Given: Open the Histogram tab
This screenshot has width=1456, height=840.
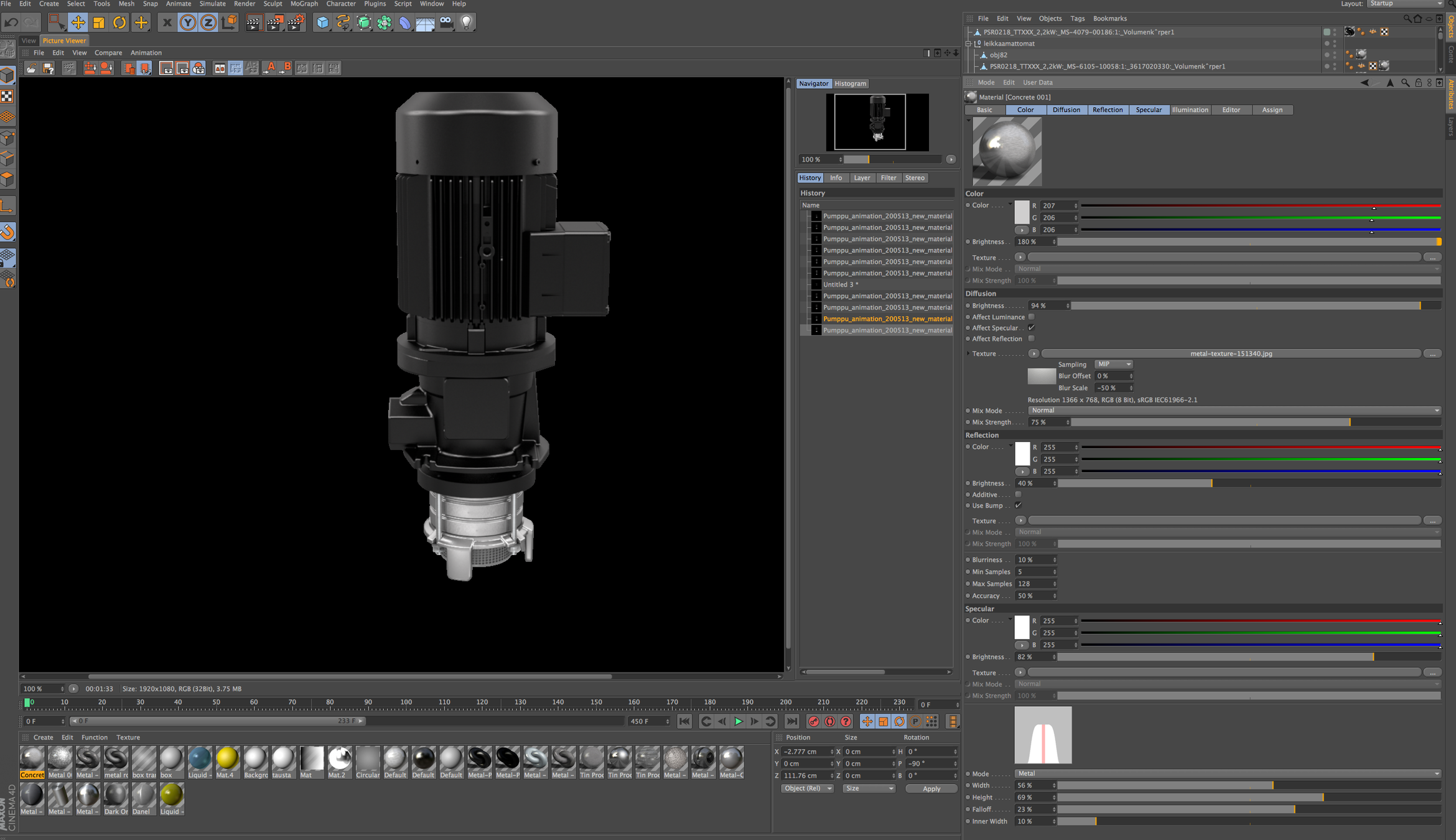Looking at the screenshot, I should (850, 83).
